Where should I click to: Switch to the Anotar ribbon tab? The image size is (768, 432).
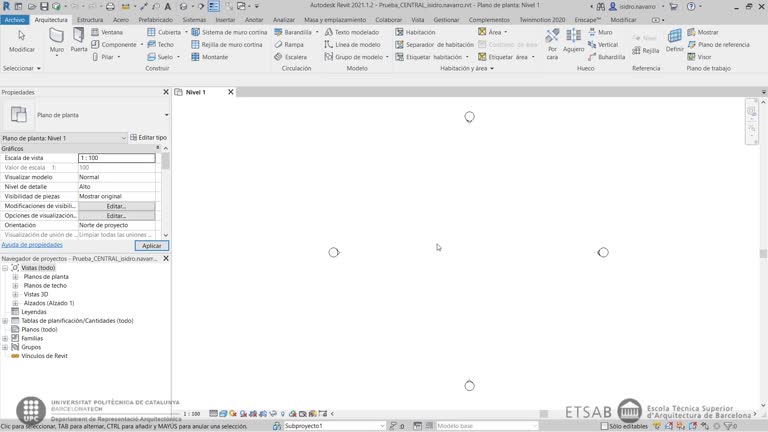pyautogui.click(x=254, y=19)
